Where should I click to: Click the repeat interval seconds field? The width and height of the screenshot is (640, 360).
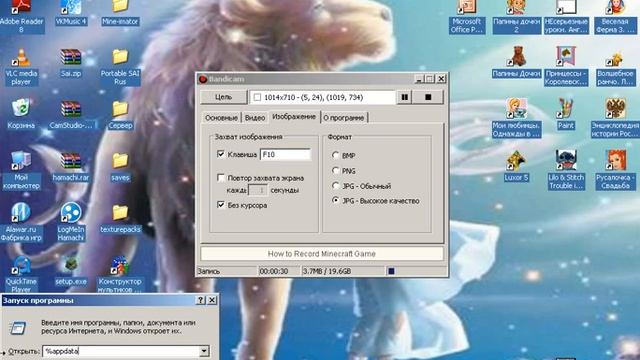[258, 190]
